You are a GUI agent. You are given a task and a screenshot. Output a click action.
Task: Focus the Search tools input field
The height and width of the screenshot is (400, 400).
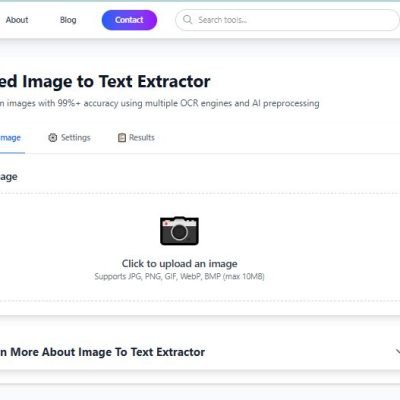(287, 20)
